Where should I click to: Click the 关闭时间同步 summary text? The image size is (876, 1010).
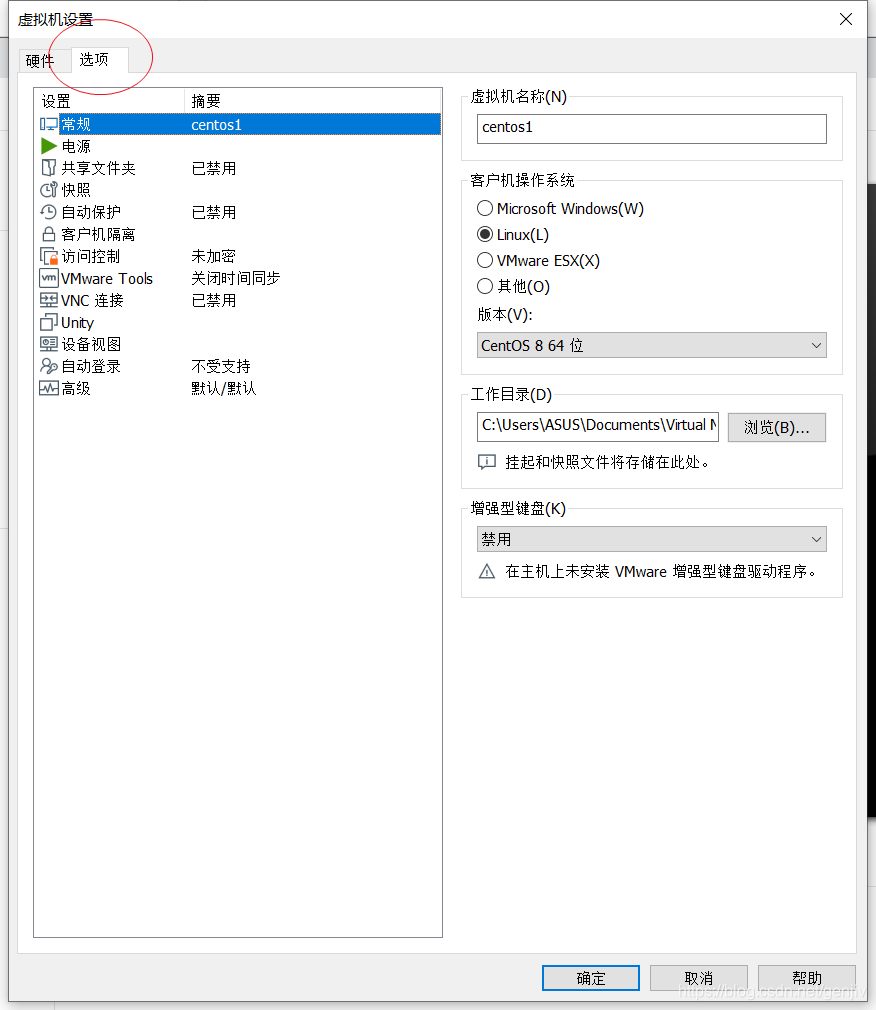pyautogui.click(x=236, y=278)
